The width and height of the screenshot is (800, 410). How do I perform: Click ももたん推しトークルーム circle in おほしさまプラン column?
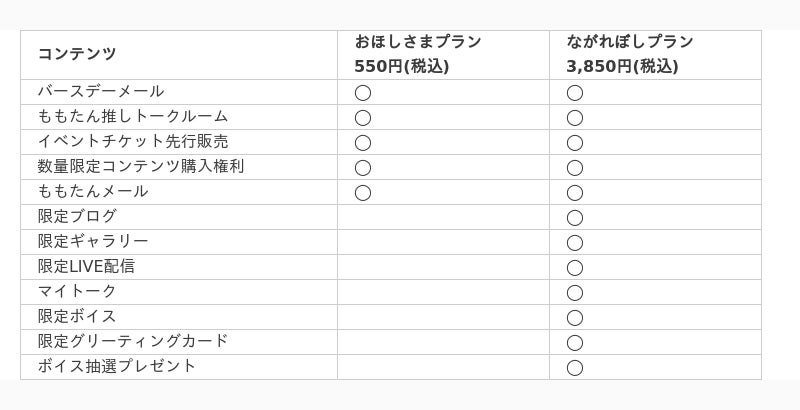tap(363, 118)
